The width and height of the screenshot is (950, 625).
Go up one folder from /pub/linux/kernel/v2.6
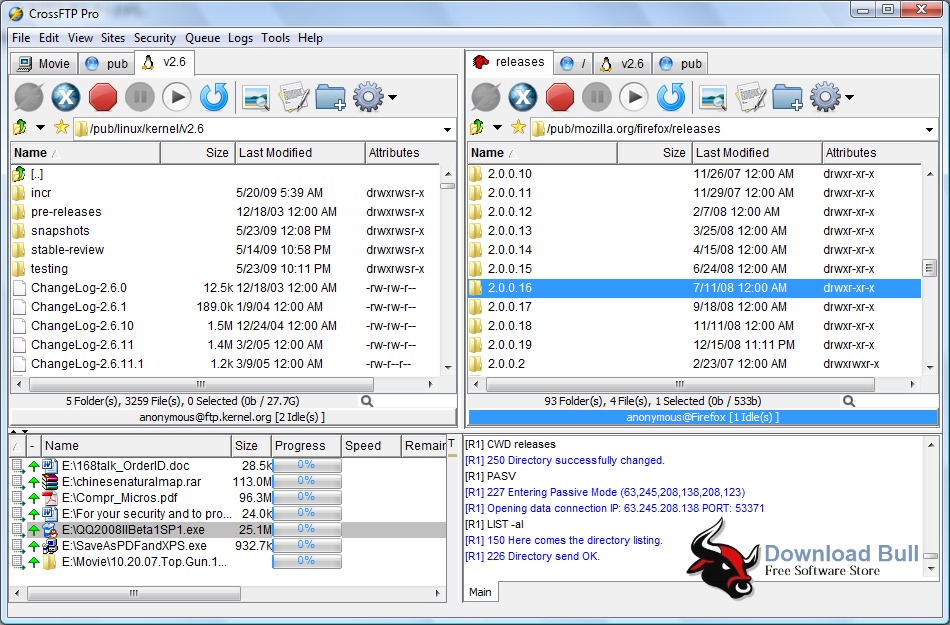(x=20, y=128)
